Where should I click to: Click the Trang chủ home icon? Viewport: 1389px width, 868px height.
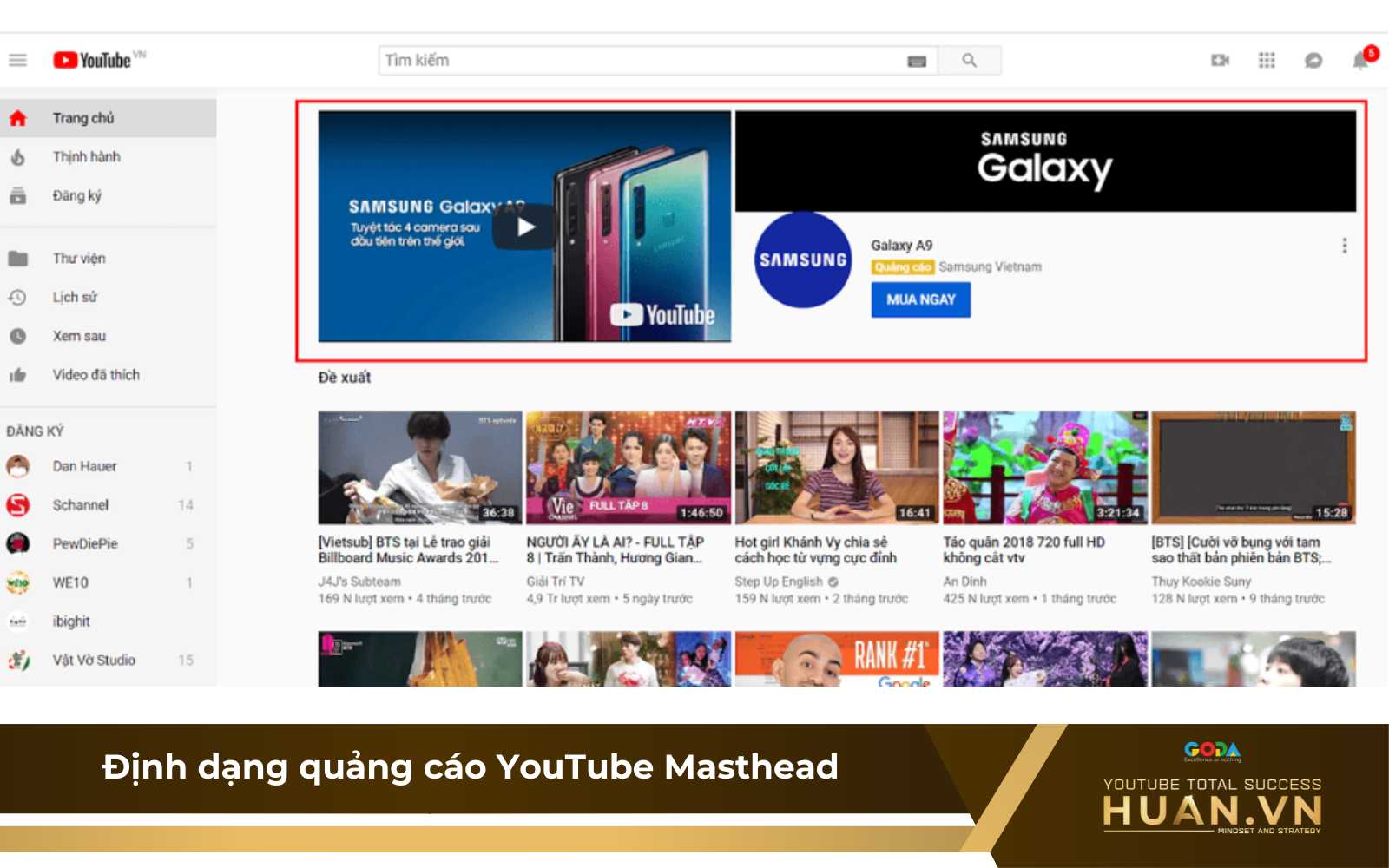(17, 118)
